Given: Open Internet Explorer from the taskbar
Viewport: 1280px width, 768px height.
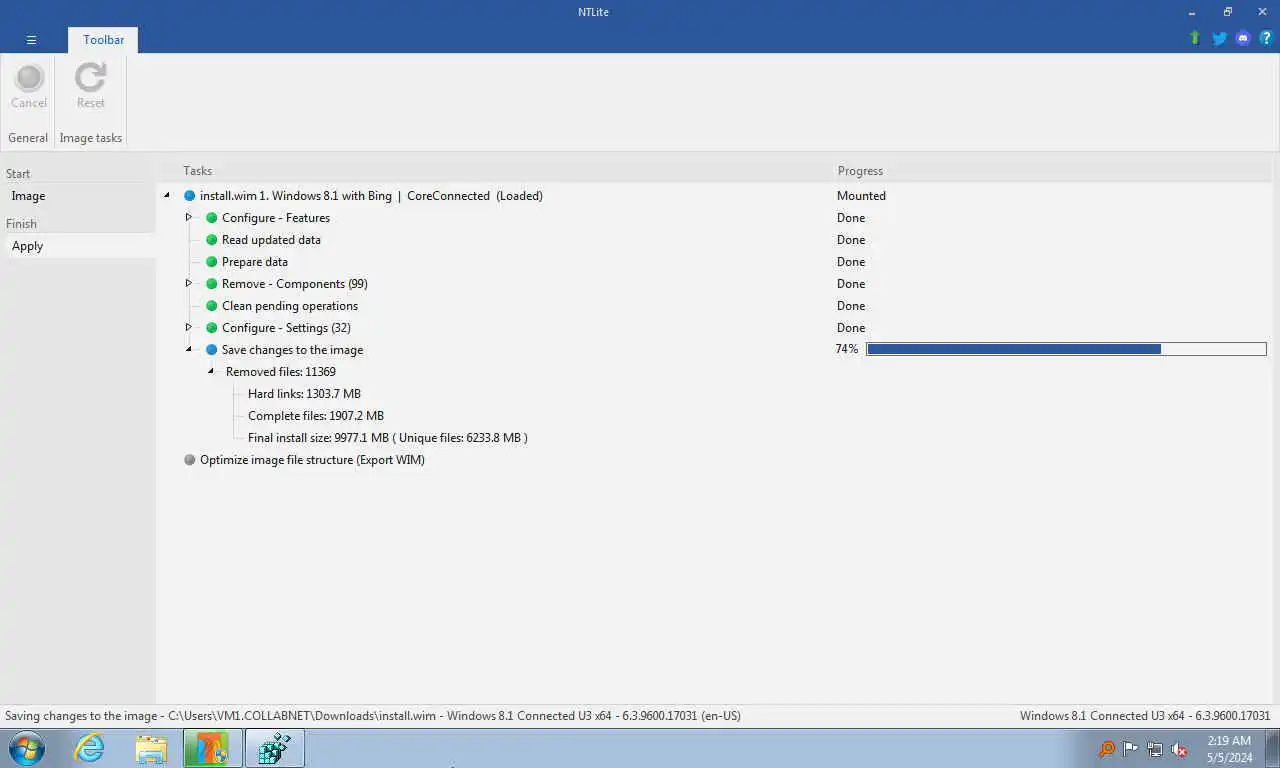Looking at the screenshot, I should [90, 748].
